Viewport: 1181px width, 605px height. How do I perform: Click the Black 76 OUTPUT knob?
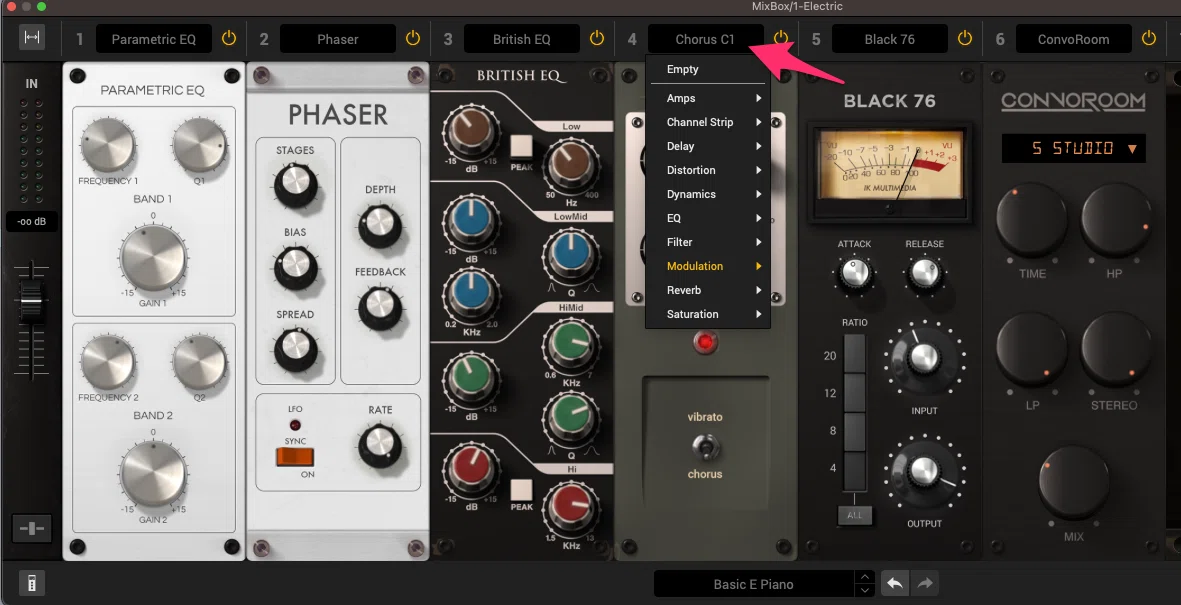(924, 470)
